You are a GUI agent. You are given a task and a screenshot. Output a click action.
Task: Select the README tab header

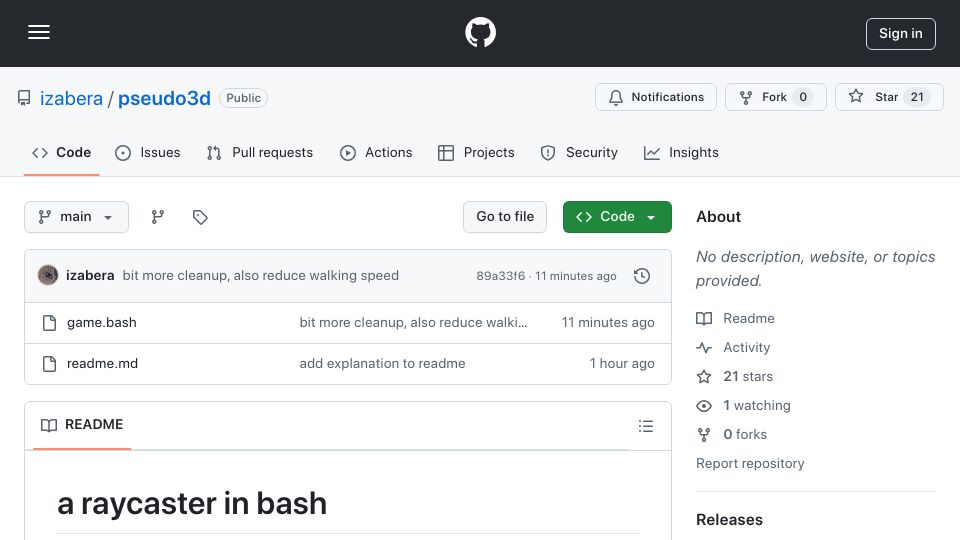pos(82,425)
